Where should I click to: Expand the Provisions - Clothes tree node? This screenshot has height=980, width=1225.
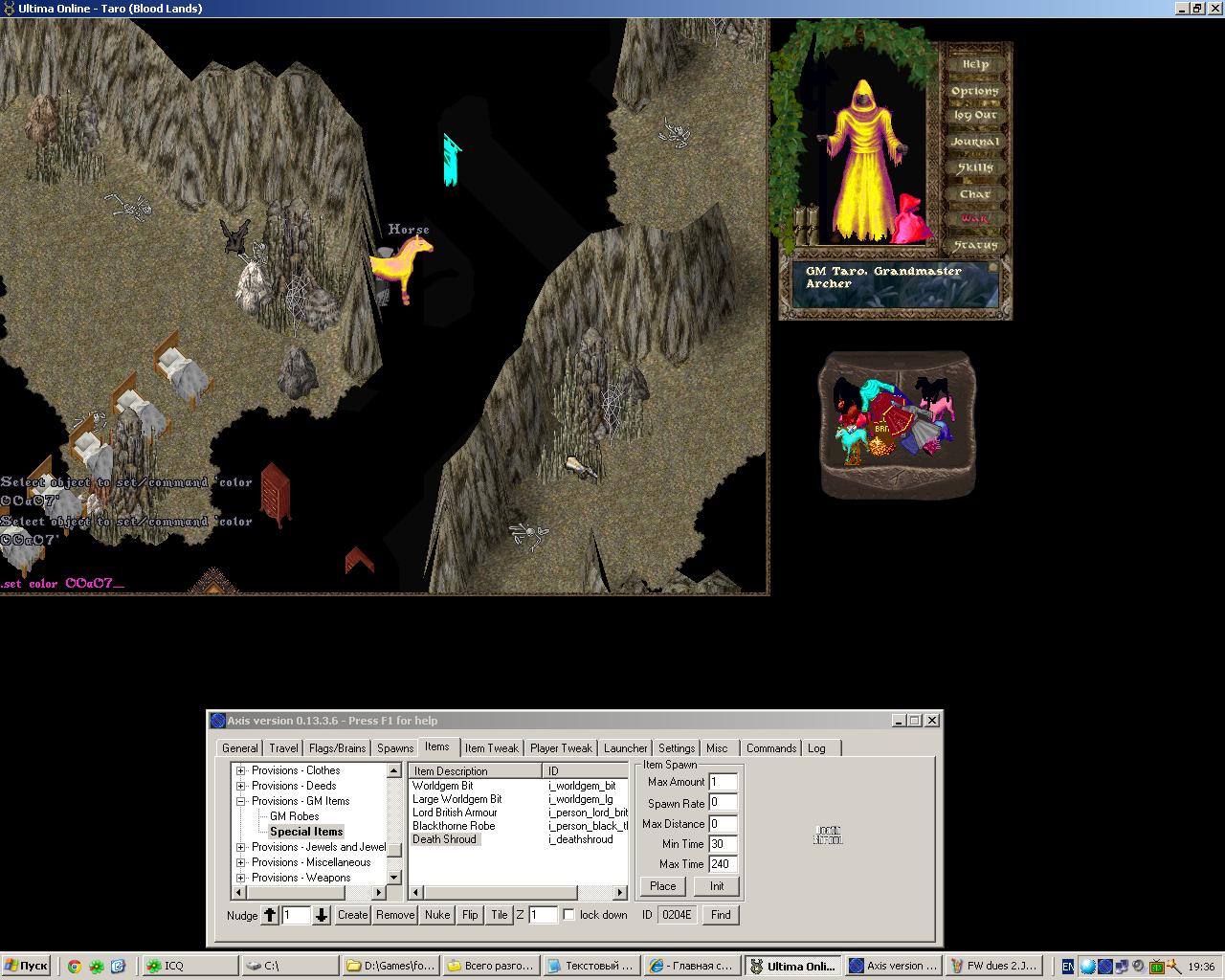click(x=241, y=770)
